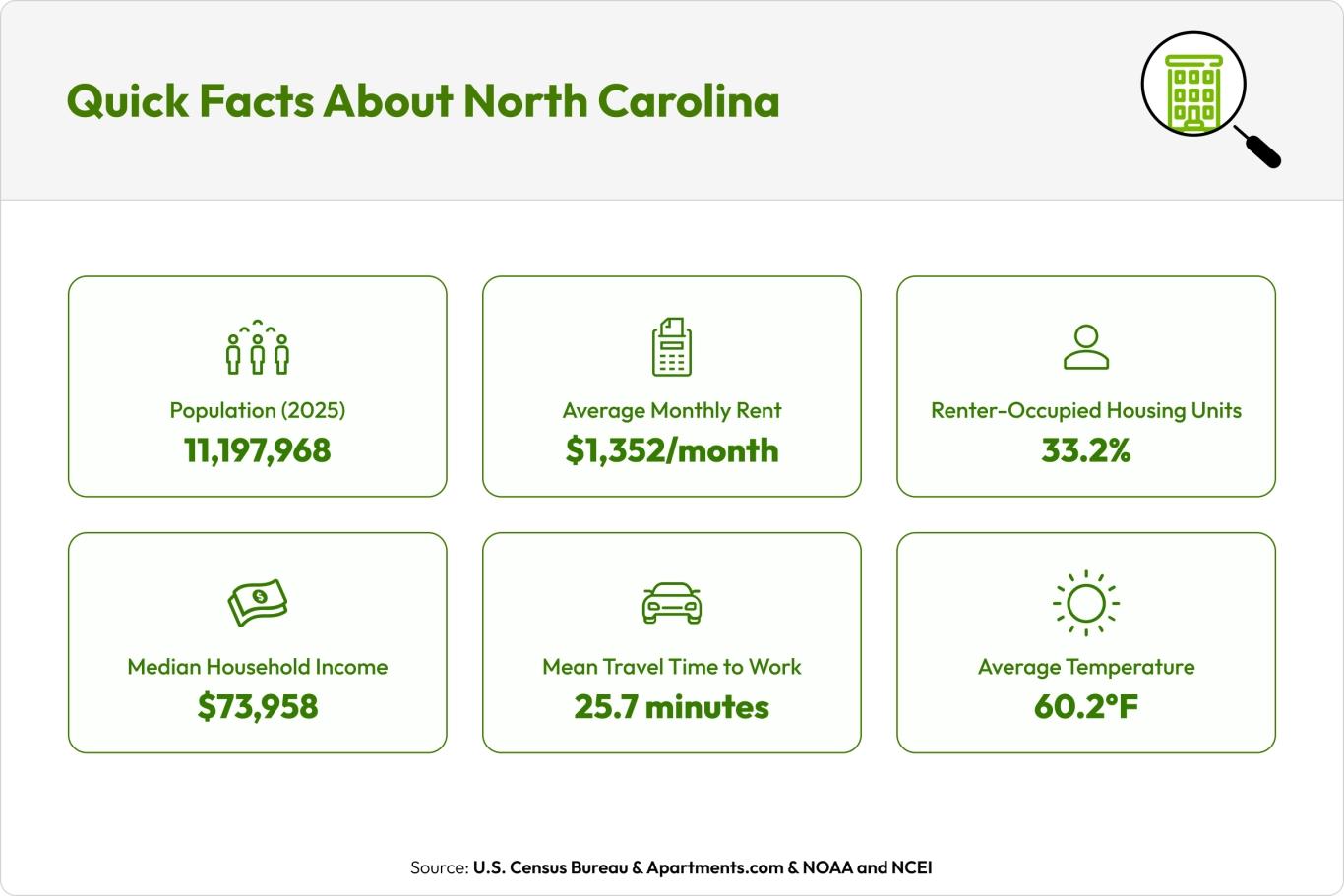Click the $73,958 value
The width and height of the screenshot is (1344, 896).
point(258,707)
